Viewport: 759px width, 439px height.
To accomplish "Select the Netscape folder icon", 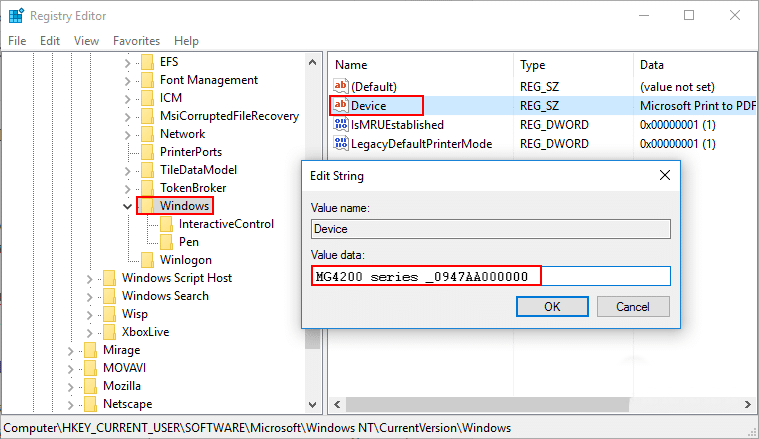I will 91,404.
